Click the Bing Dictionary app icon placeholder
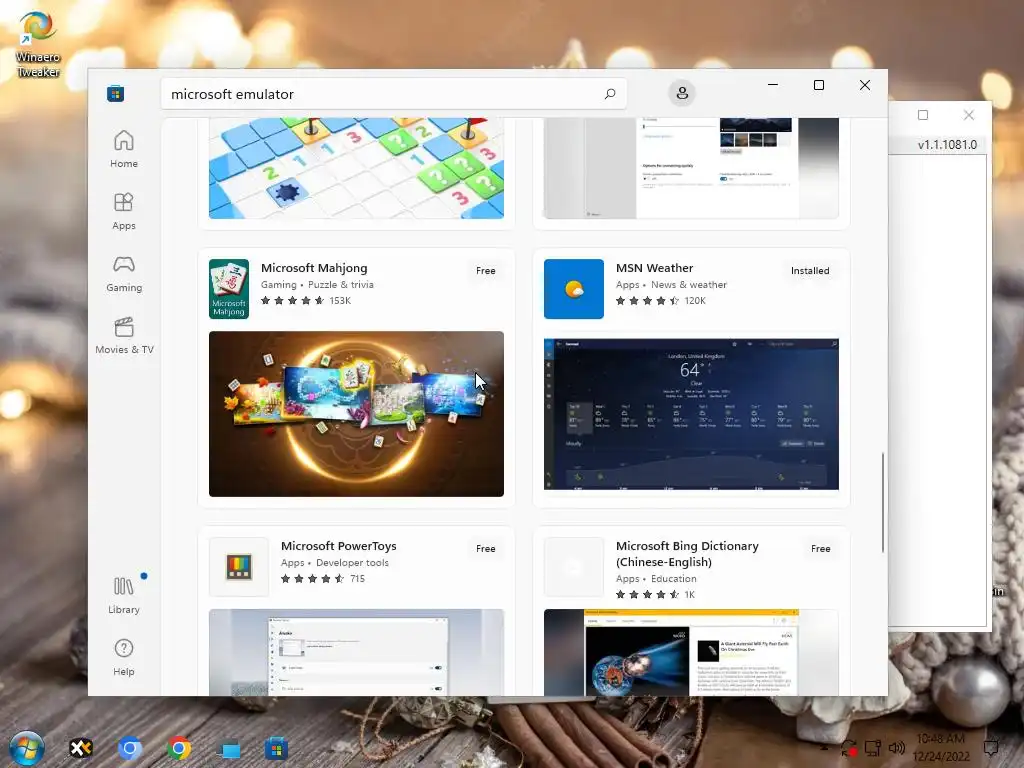This screenshot has width=1024, height=768. tap(573, 567)
